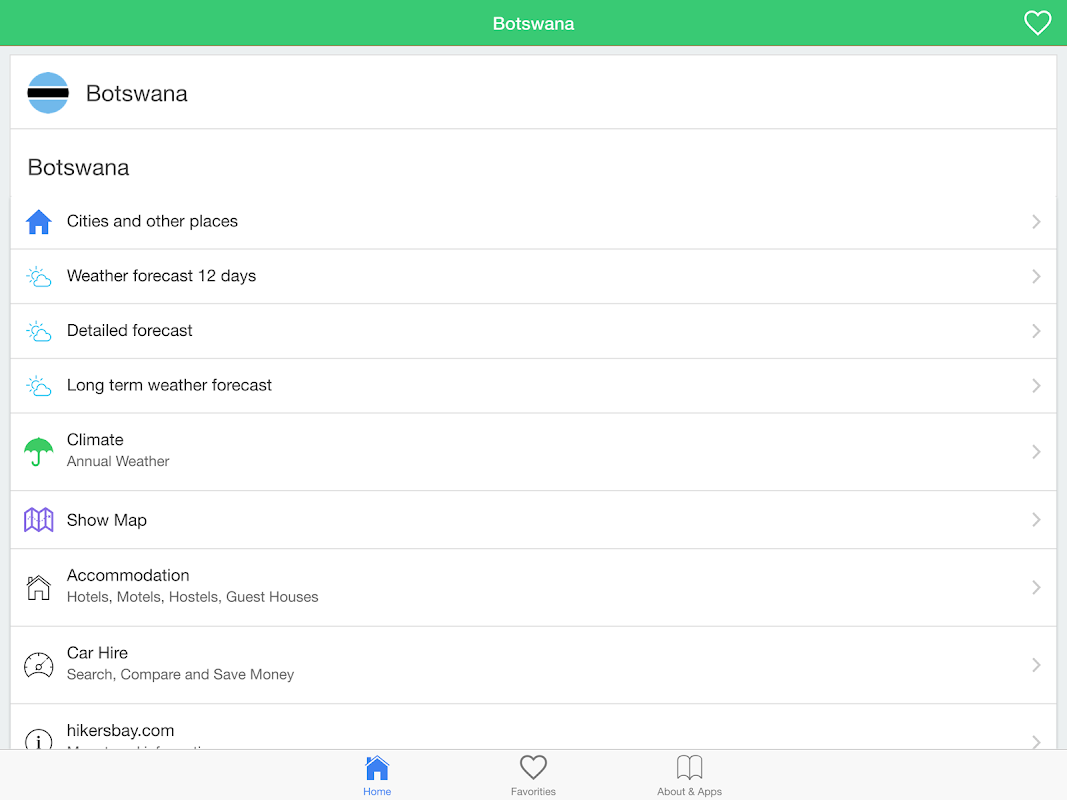Image resolution: width=1067 pixels, height=800 pixels.
Task: Switch to the Home tab
Action: (x=377, y=776)
